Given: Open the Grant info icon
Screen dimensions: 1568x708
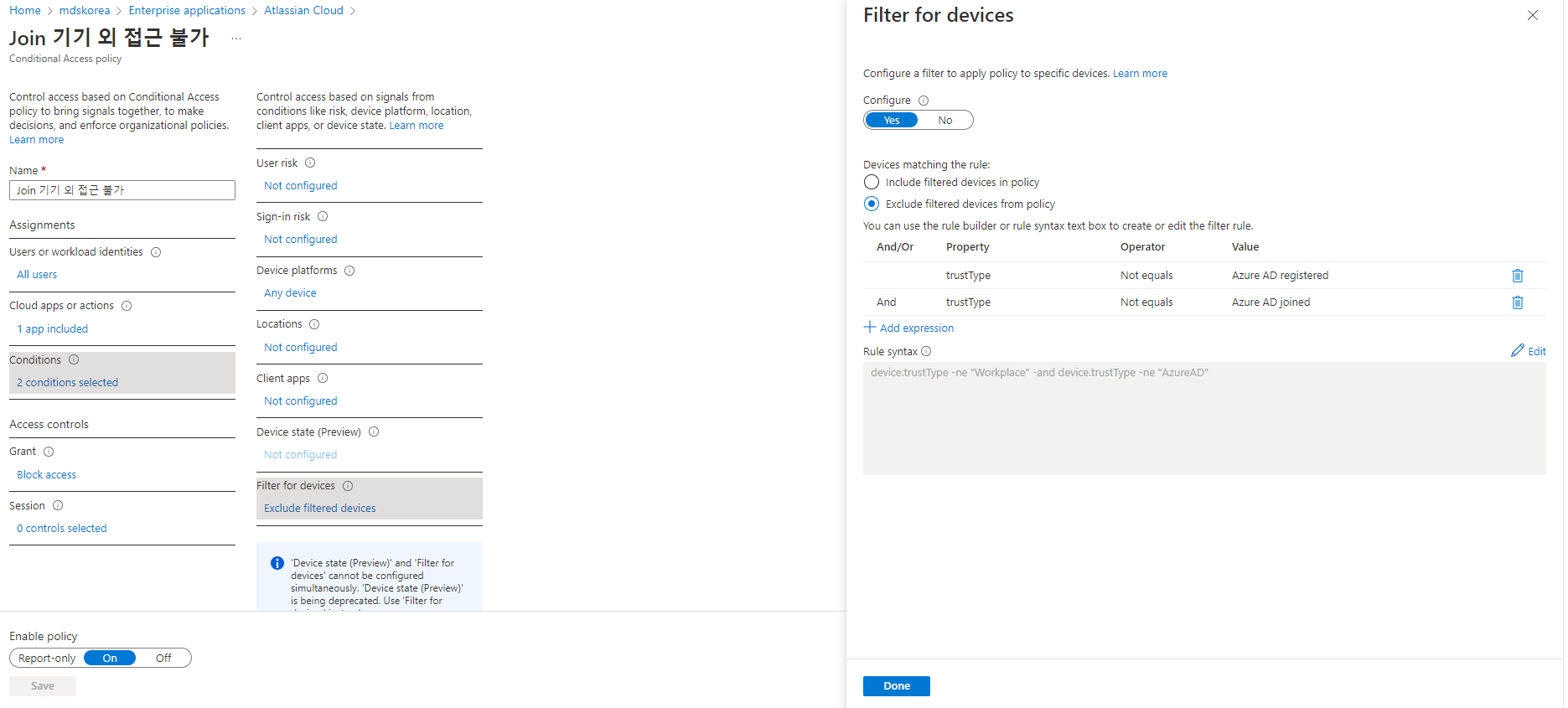Looking at the screenshot, I should pyautogui.click(x=49, y=452).
